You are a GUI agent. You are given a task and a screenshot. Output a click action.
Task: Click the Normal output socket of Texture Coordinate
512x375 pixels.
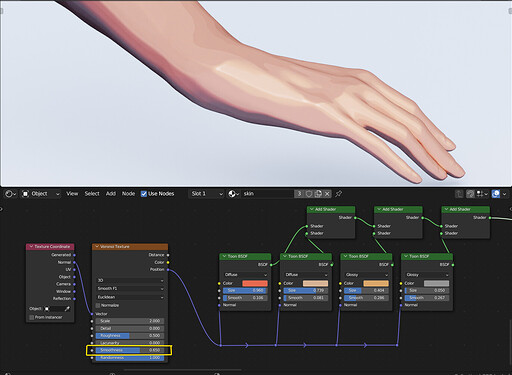click(x=74, y=262)
